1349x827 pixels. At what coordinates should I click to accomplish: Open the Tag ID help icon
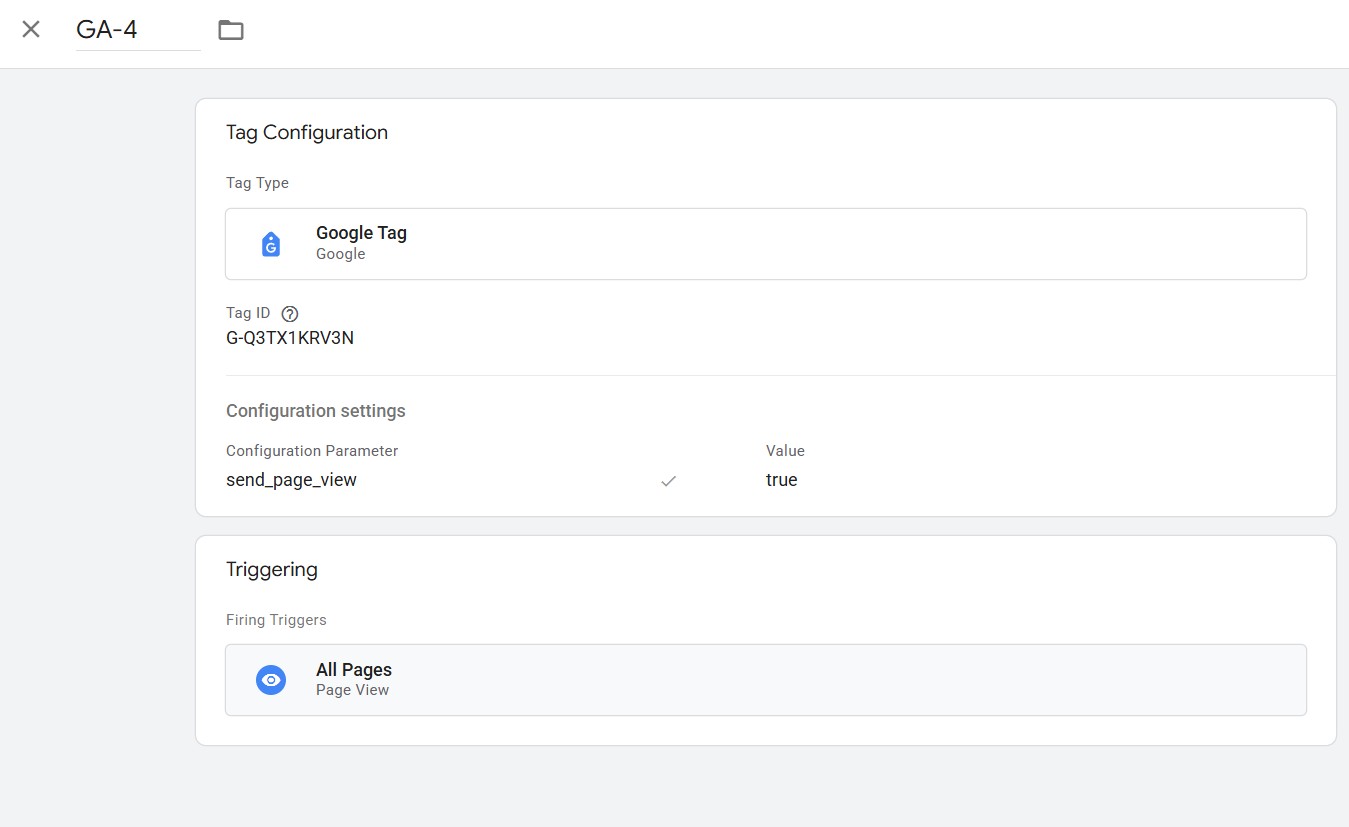pos(290,314)
